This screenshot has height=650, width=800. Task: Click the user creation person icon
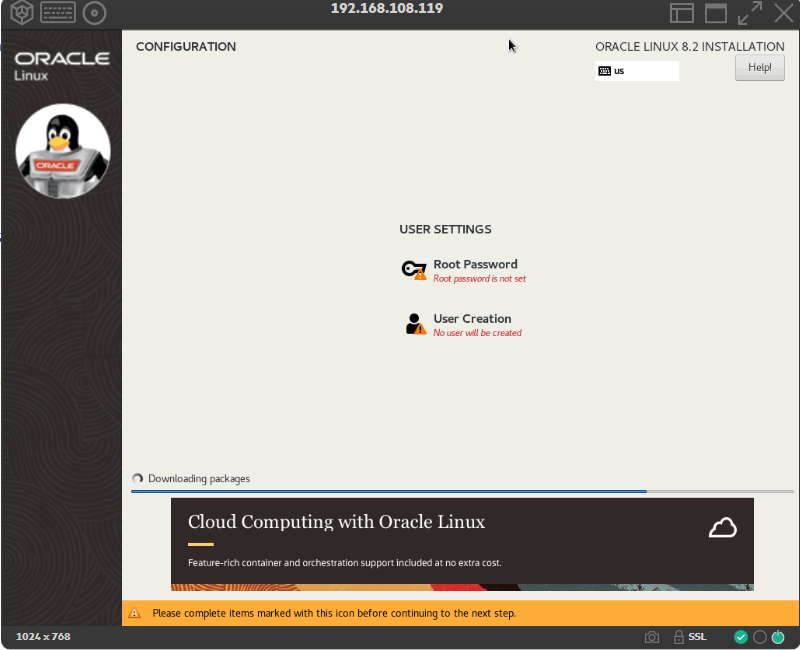(416, 324)
